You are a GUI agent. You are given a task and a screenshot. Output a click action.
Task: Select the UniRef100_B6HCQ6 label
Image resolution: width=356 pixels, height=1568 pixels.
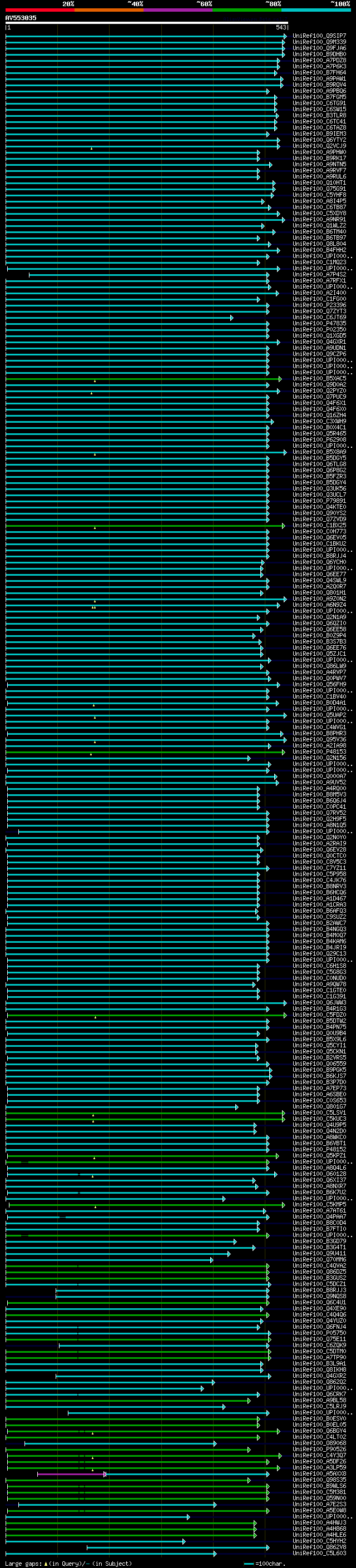pyautogui.click(x=319, y=892)
